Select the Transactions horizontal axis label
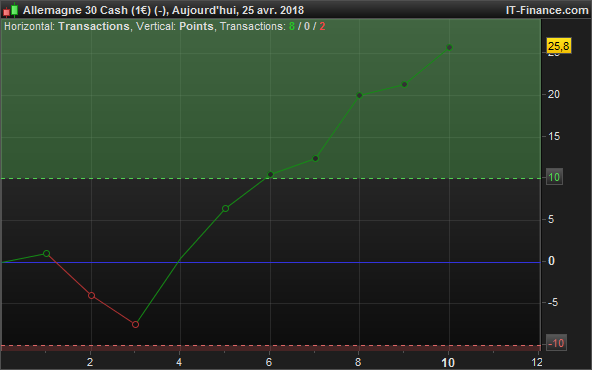 pyautogui.click(x=94, y=26)
